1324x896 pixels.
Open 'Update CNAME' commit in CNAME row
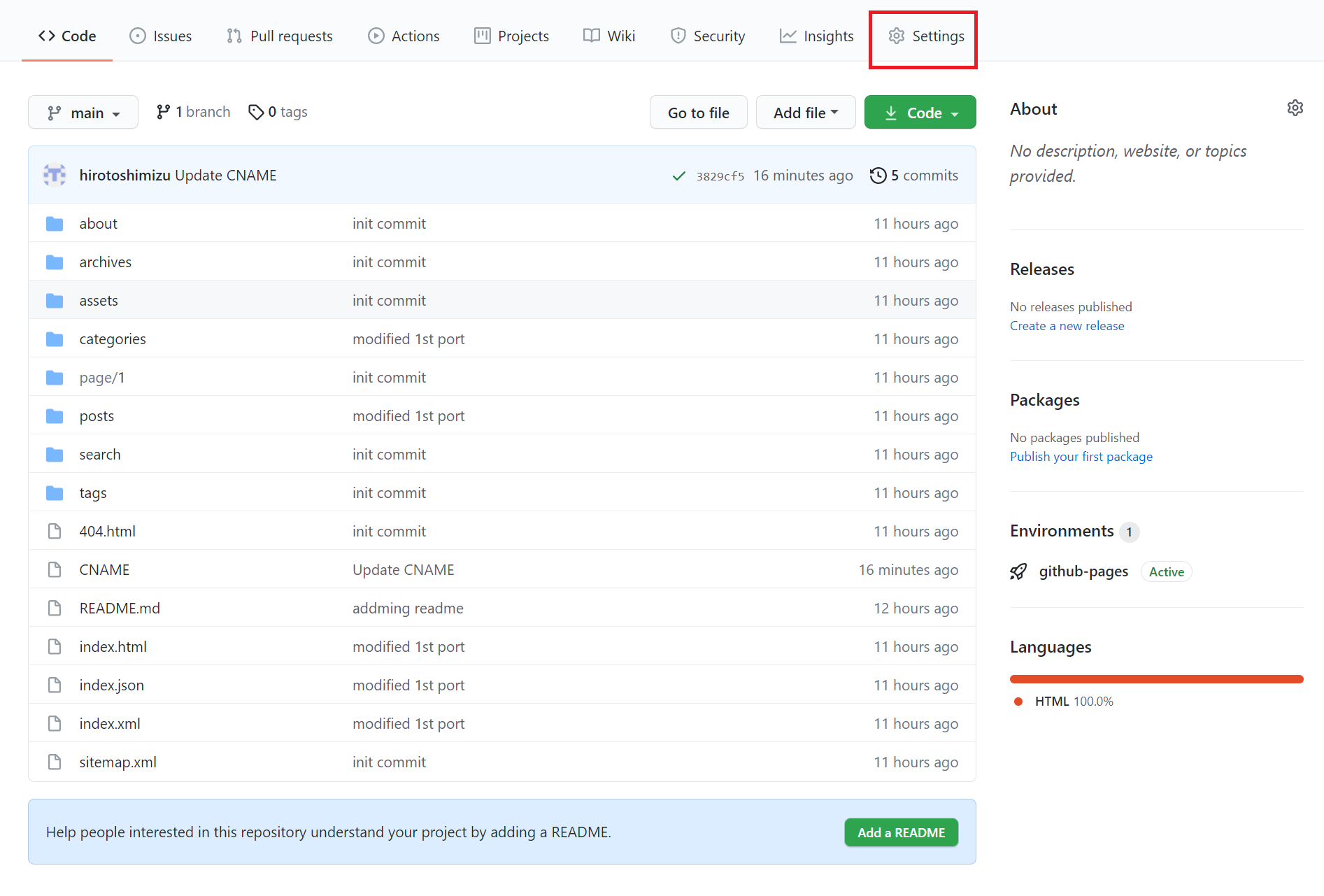pyautogui.click(x=404, y=569)
